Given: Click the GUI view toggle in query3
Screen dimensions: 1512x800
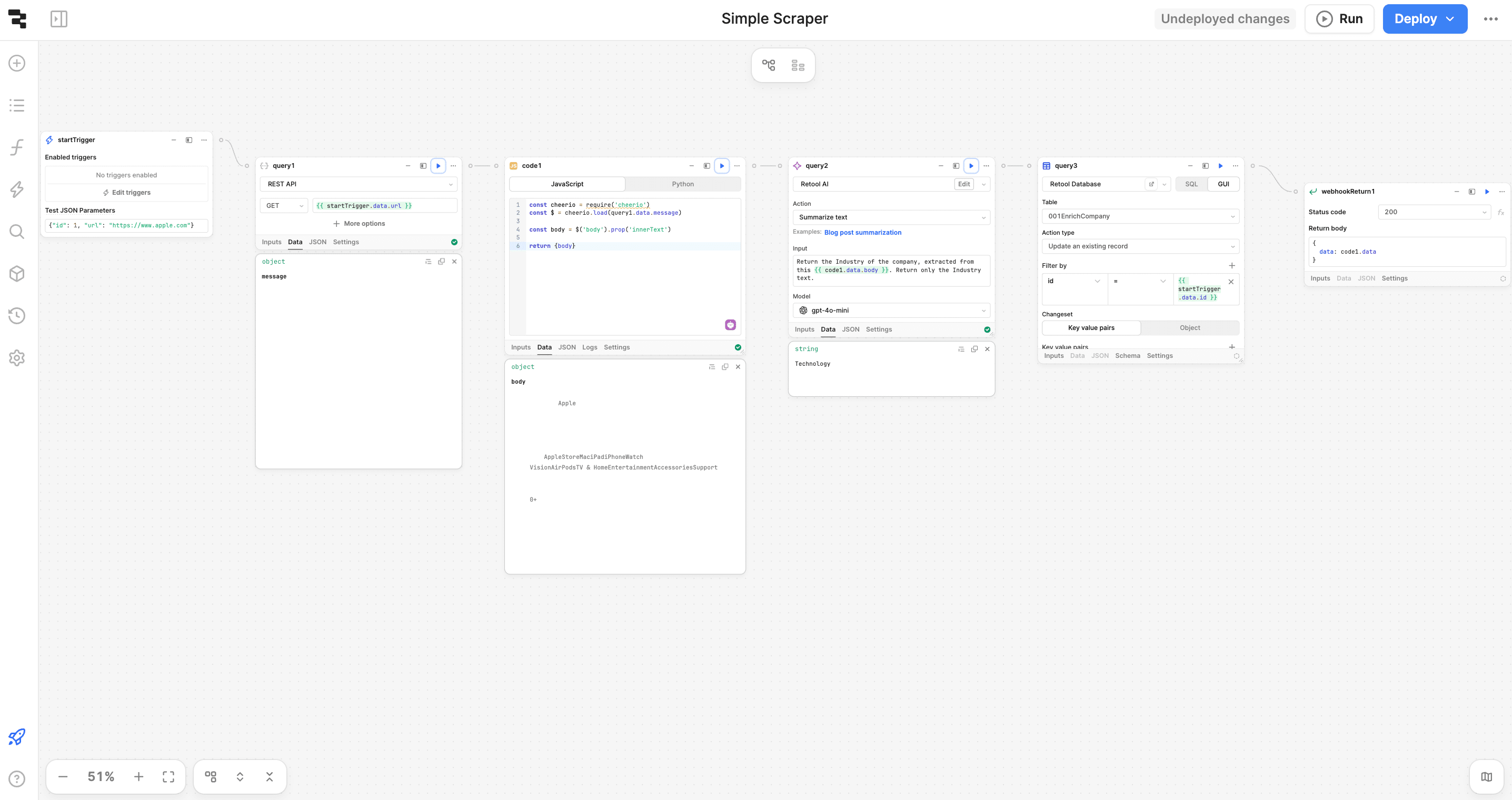Looking at the screenshot, I should 1222,184.
